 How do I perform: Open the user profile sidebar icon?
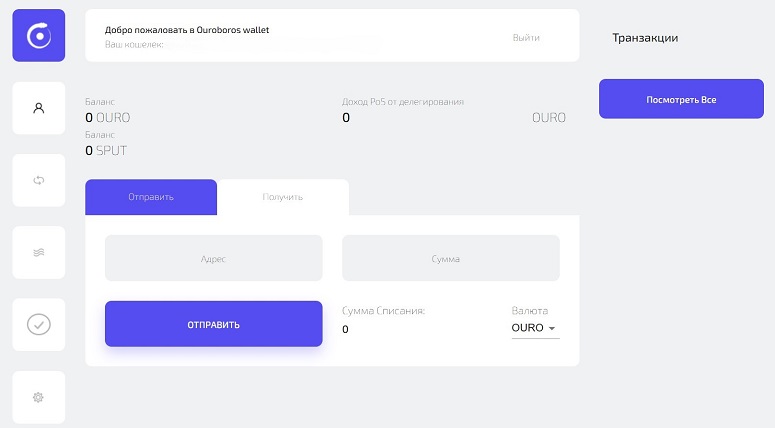coord(39,108)
